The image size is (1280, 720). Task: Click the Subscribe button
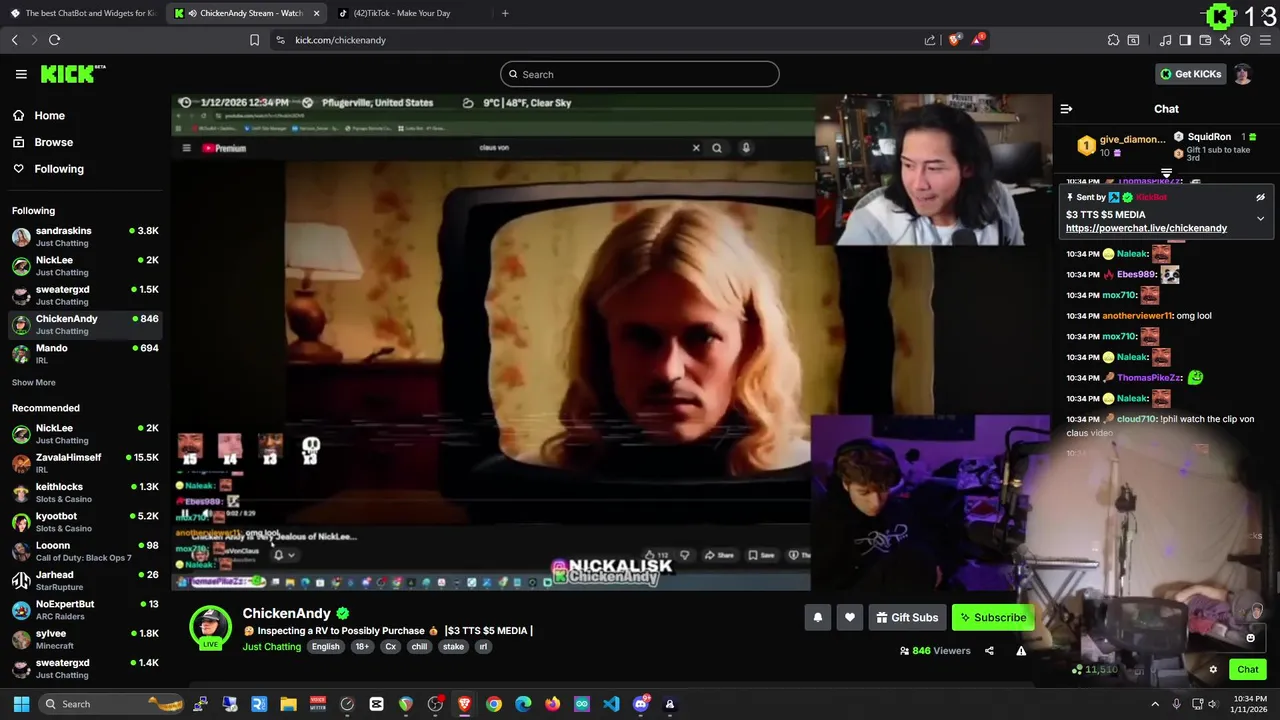993,618
